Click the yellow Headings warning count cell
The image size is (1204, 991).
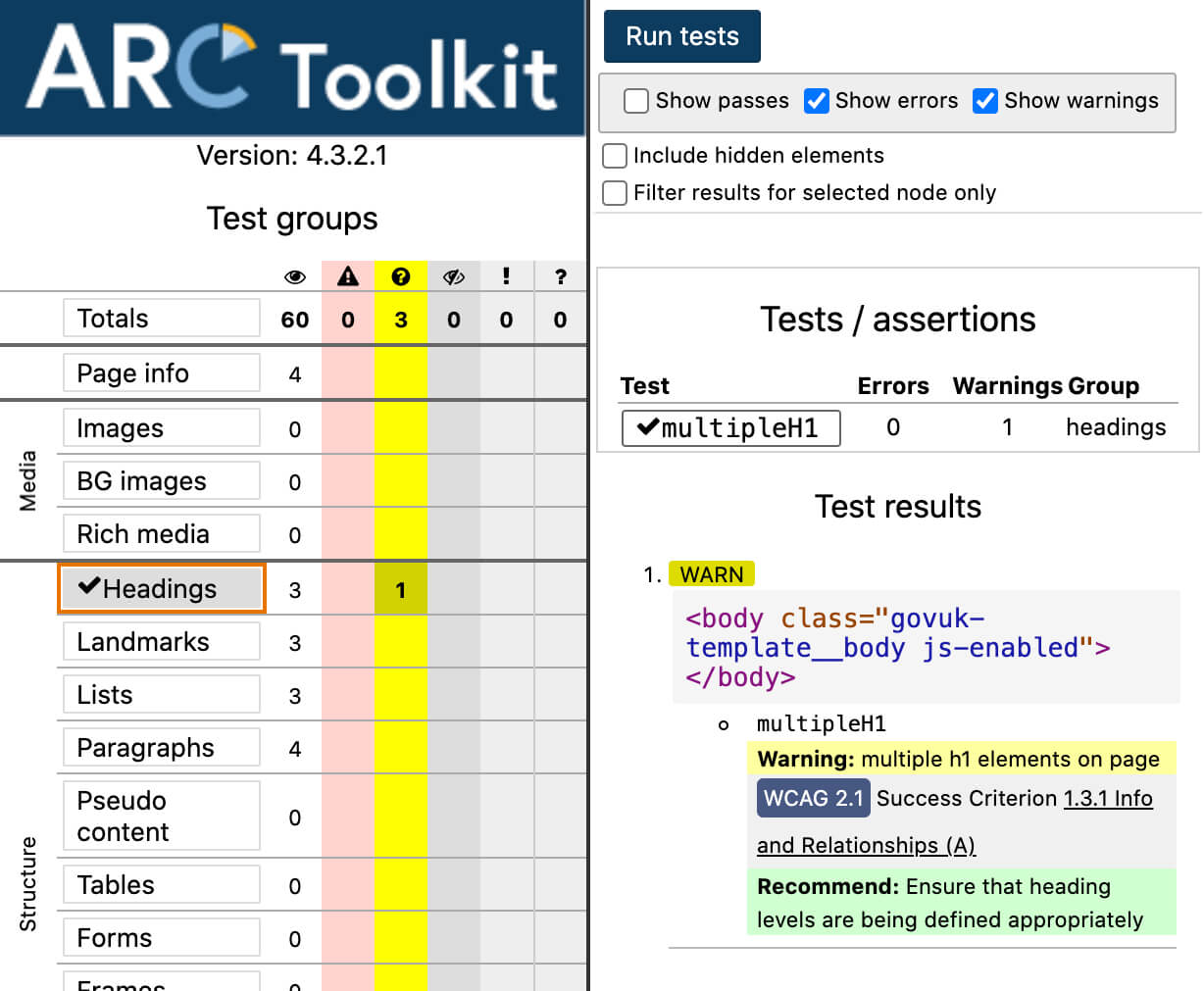point(400,590)
